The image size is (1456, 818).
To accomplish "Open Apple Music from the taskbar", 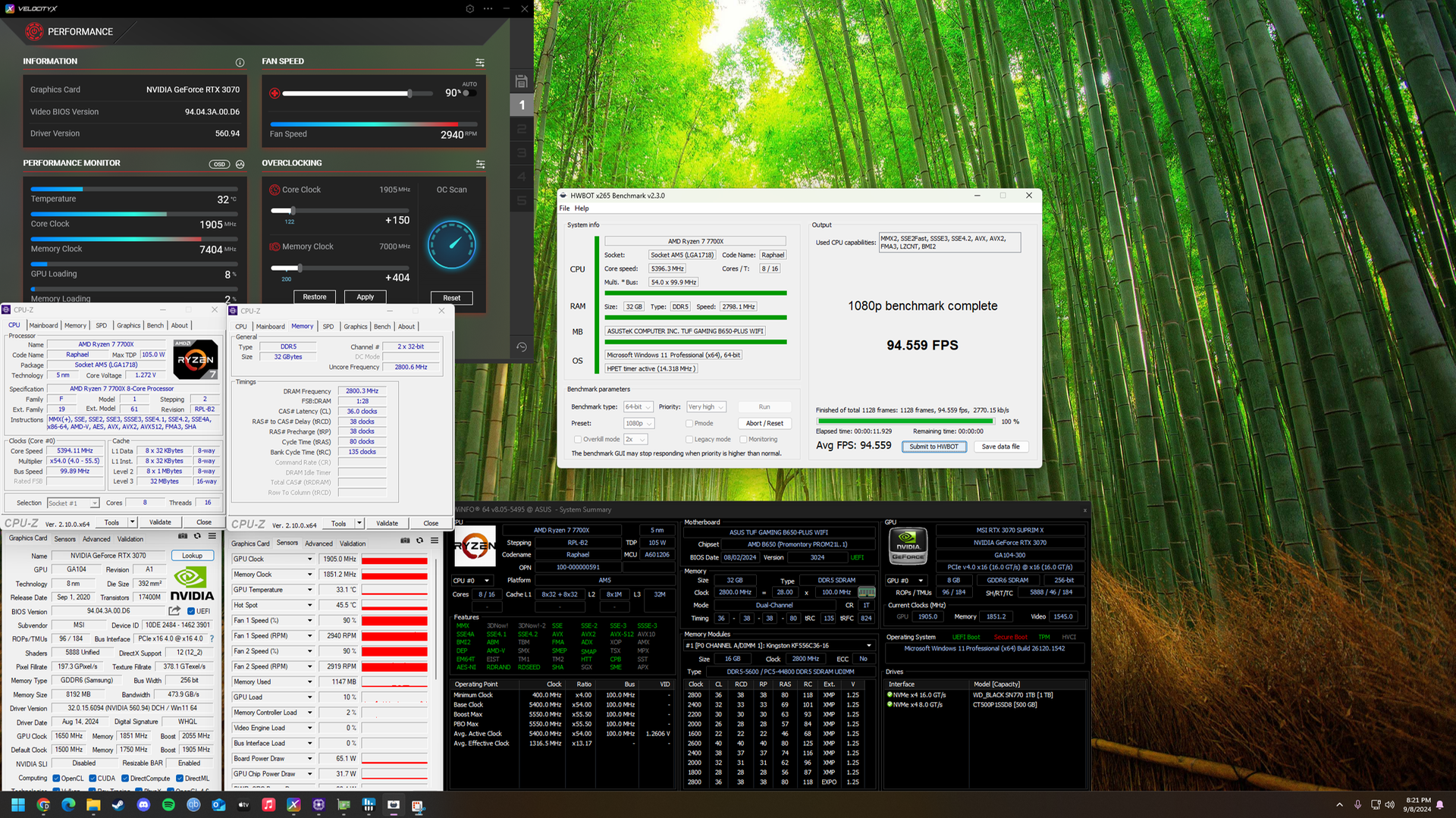I will [x=268, y=805].
